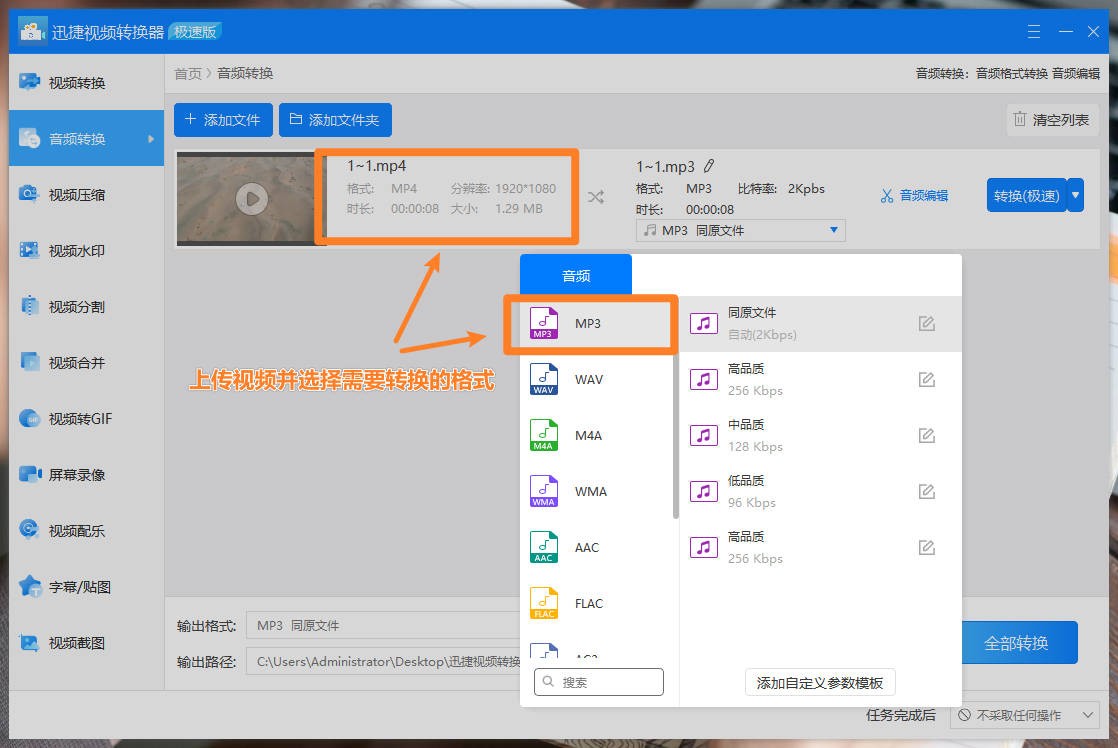Open the MP3 同原文件 output format dropdown
Image resolution: width=1118 pixels, height=748 pixels.
[740, 230]
